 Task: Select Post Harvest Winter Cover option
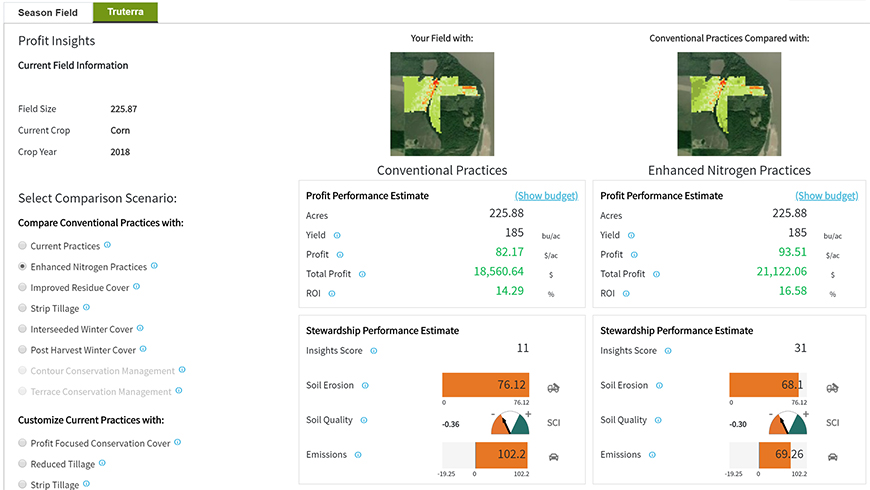(23, 351)
